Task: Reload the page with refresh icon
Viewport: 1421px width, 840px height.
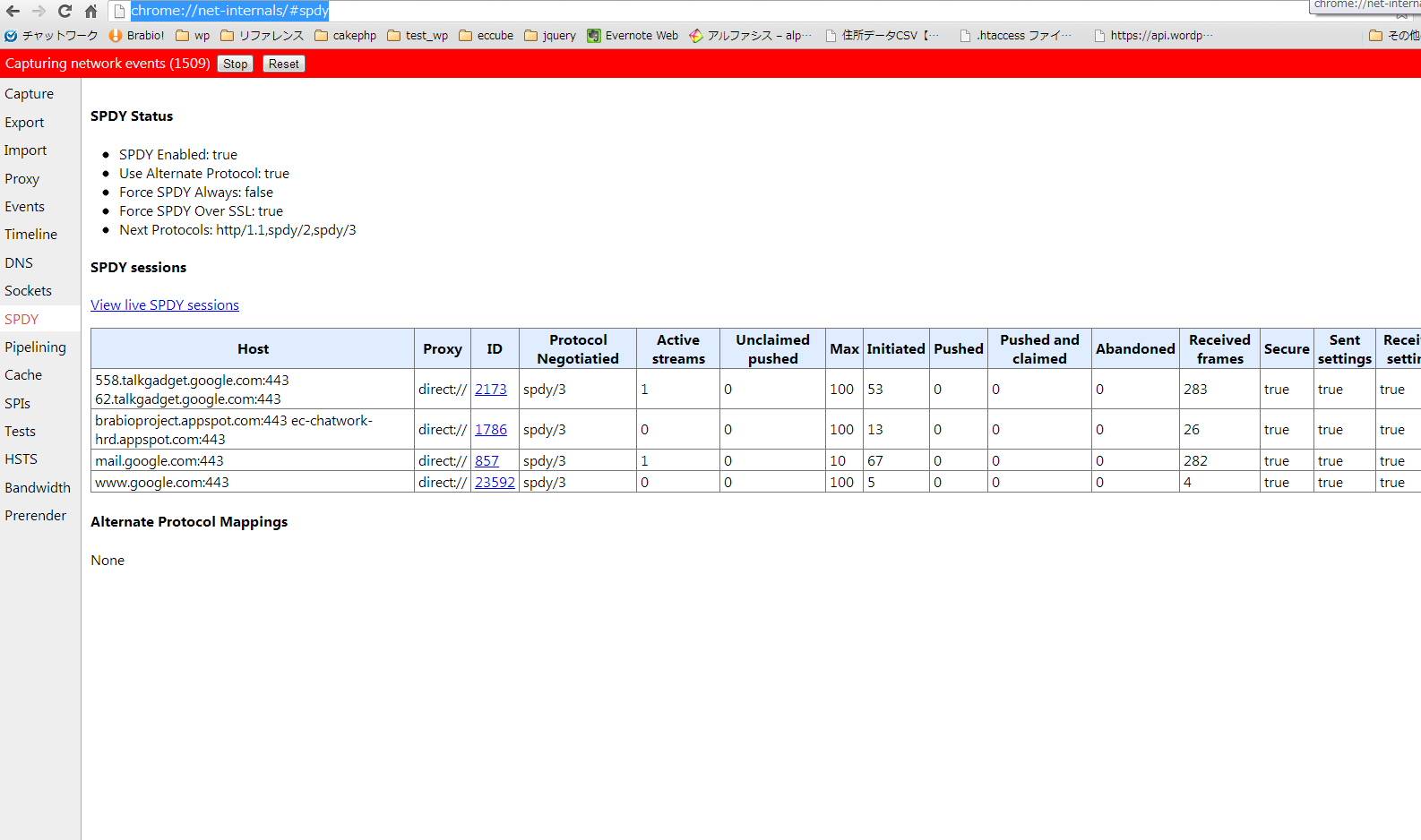Action: tap(65, 12)
